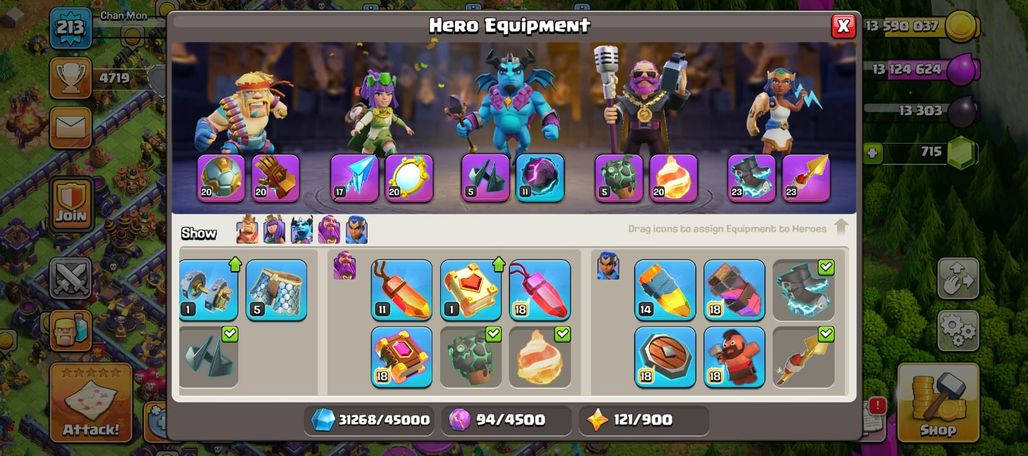Tap the checked lightning boots equipment

tap(803, 290)
